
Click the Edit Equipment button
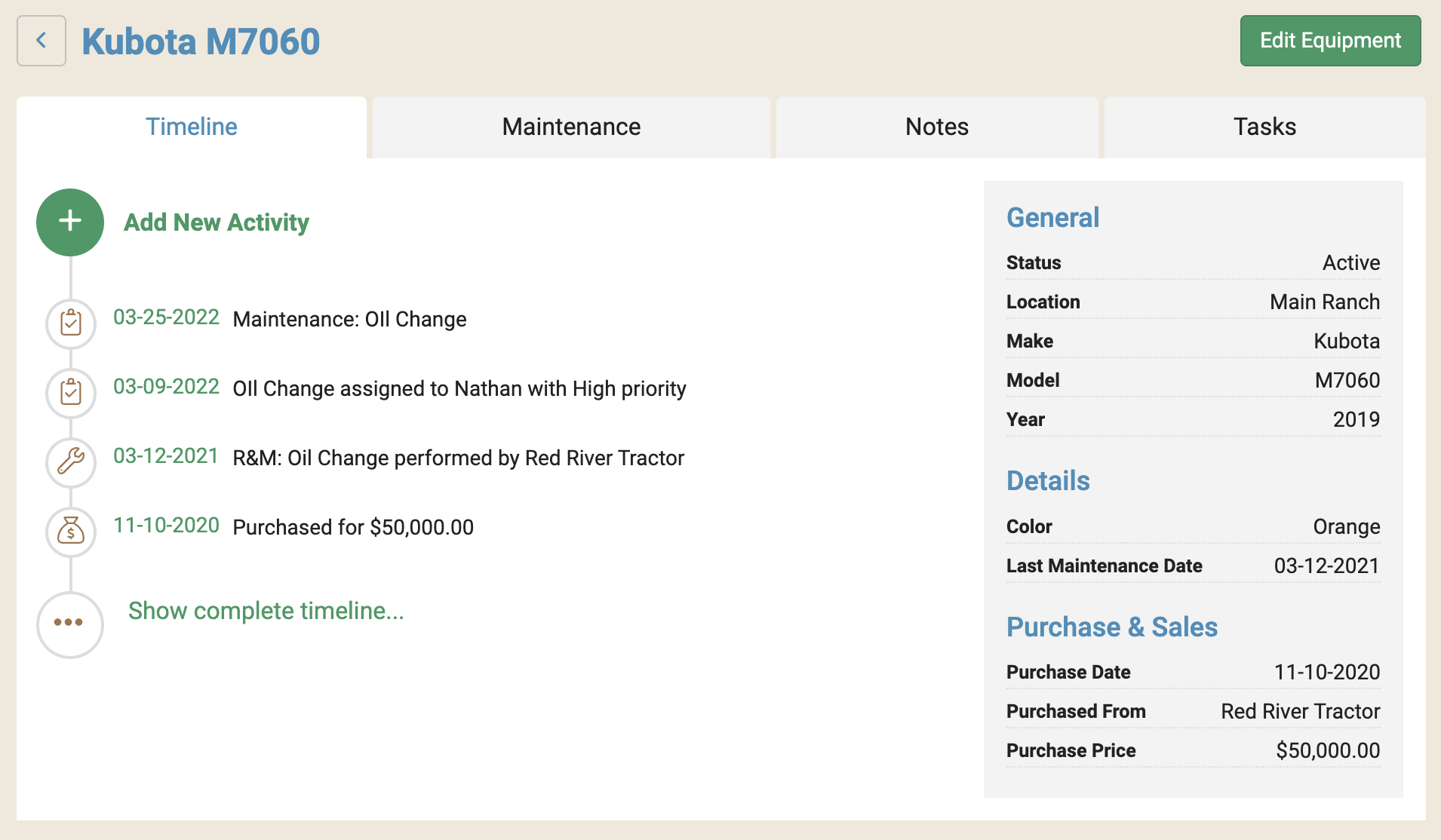coord(1330,41)
